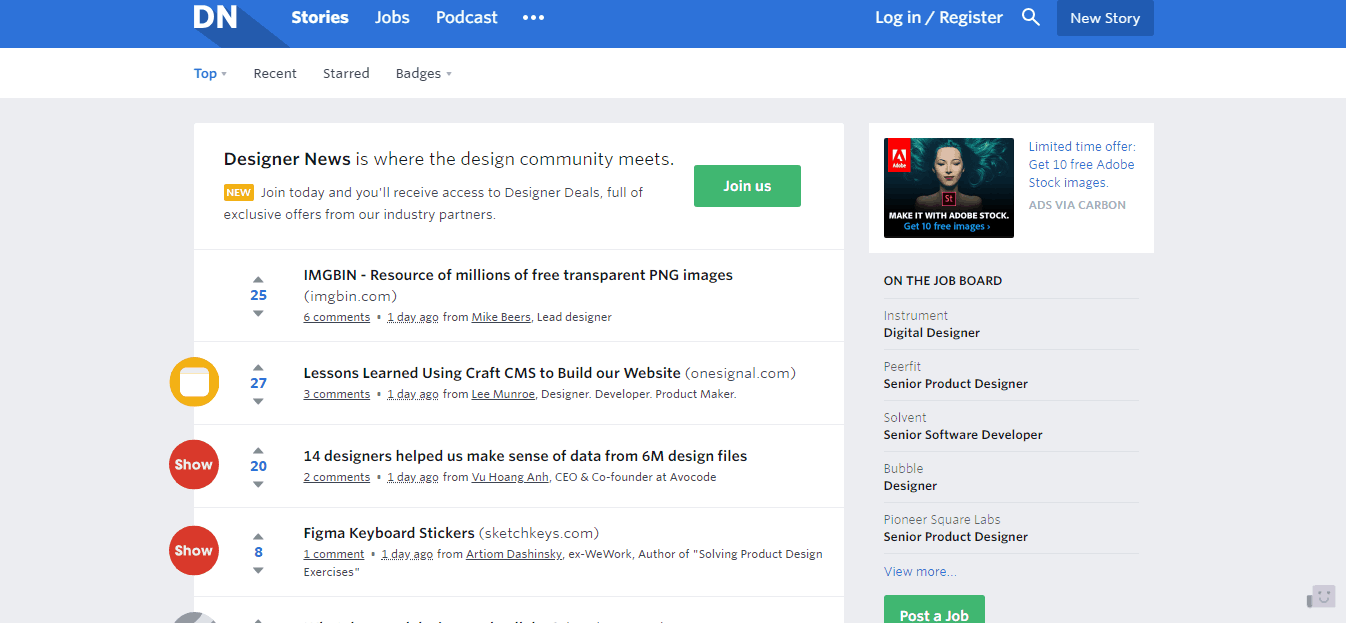Open the Podcast page
The width and height of the screenshot is (1346, 623).
[467, 17]
